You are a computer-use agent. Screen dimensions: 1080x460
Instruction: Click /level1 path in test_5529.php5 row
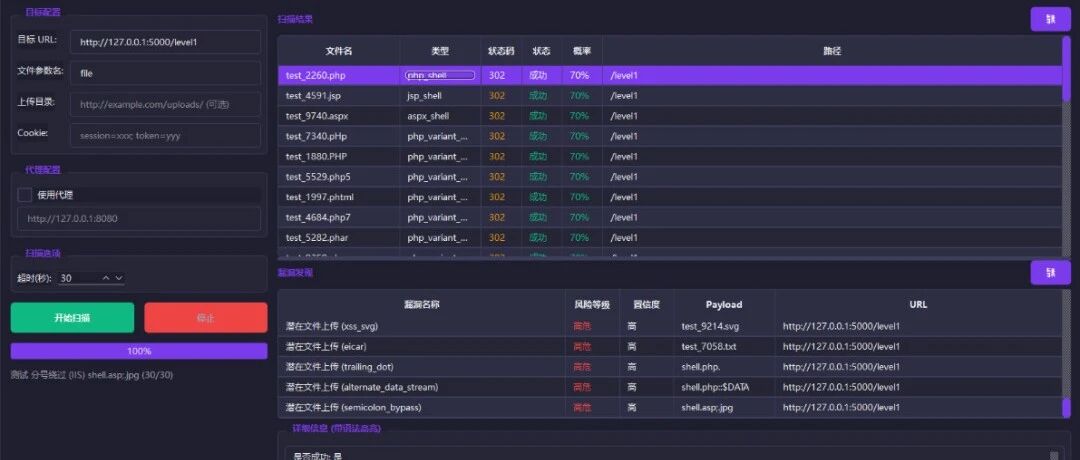(x=624, y=177)
